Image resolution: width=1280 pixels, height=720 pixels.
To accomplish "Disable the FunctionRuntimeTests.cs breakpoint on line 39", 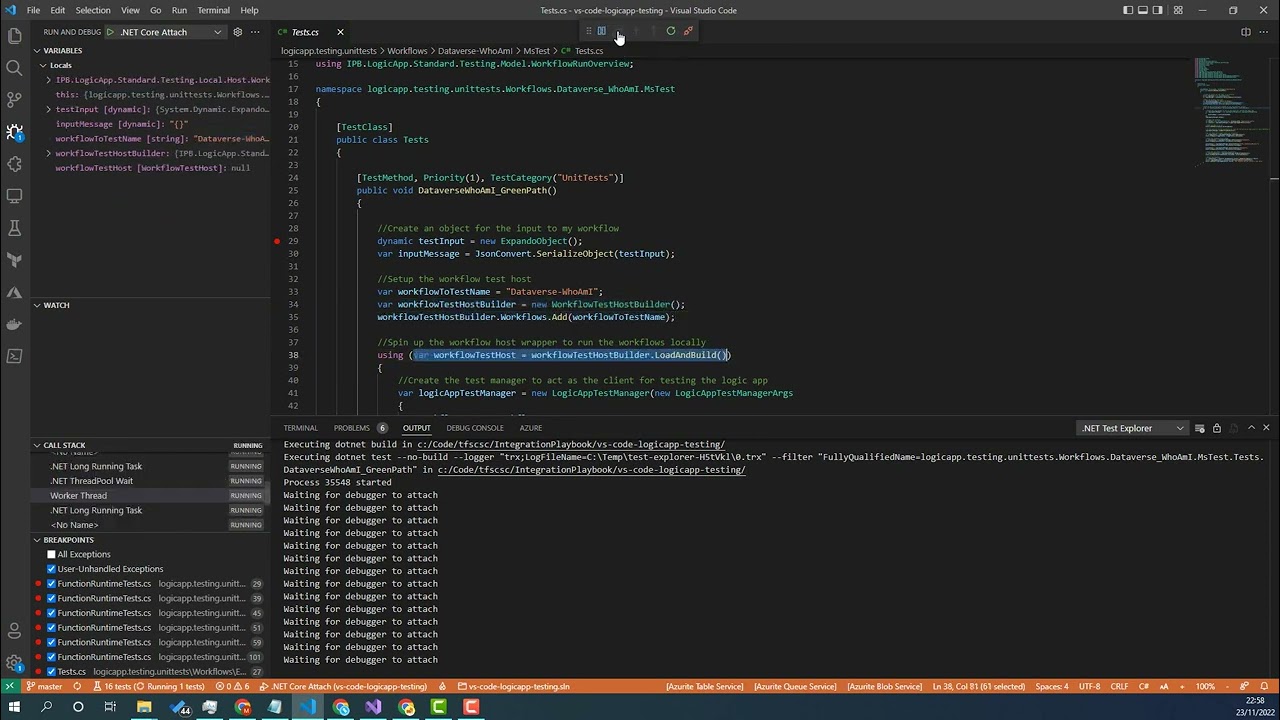I will (x=51, y=598).
